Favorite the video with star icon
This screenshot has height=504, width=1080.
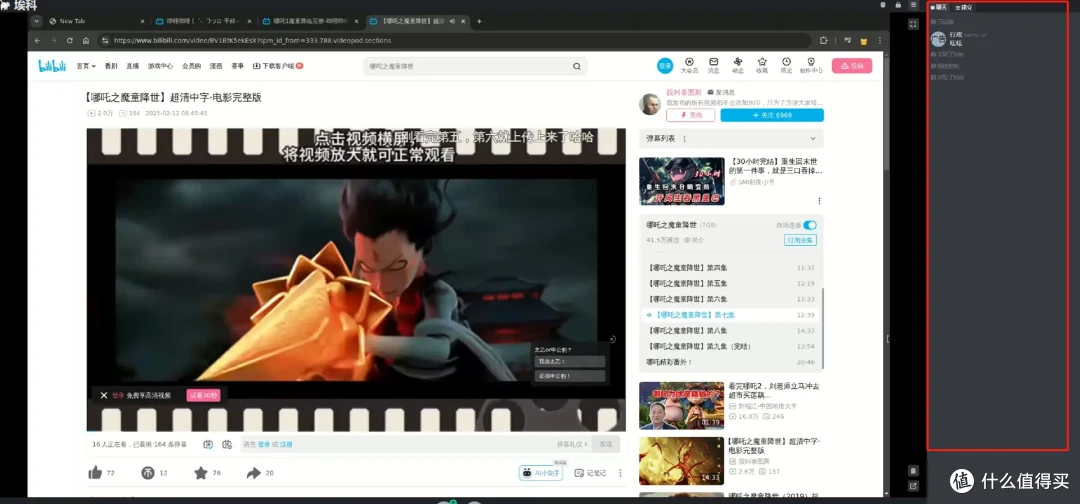click(x=200, y=473)
